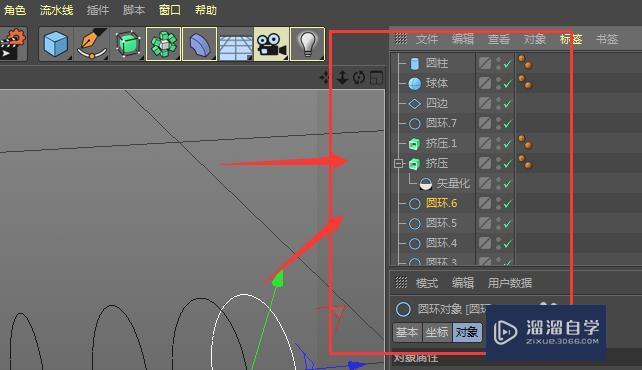Switch to the 坐标 tab

coord(437,332)
